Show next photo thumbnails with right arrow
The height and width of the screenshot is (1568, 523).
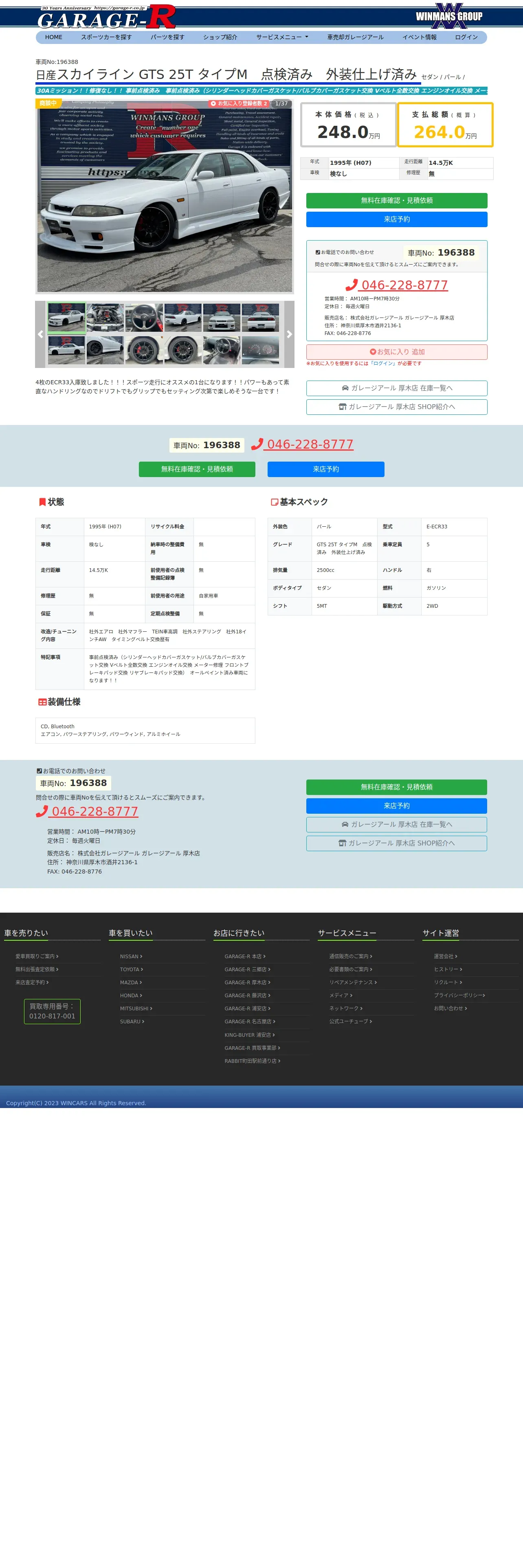pyautogui.click(x=289, y=334)
